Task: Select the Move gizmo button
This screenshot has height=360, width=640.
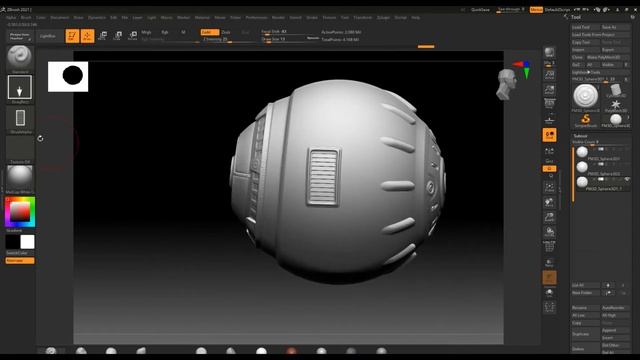Action: tap(102, 36)
